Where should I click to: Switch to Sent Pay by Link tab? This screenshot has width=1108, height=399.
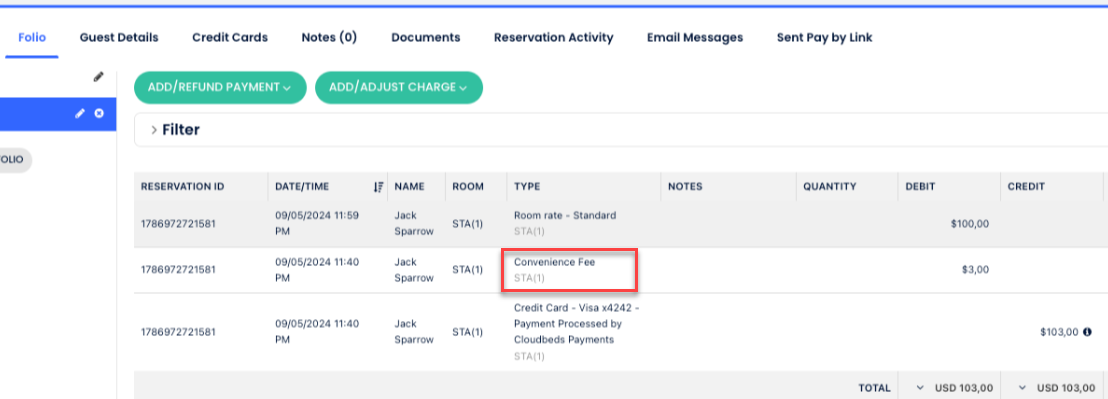coord(824,37)
